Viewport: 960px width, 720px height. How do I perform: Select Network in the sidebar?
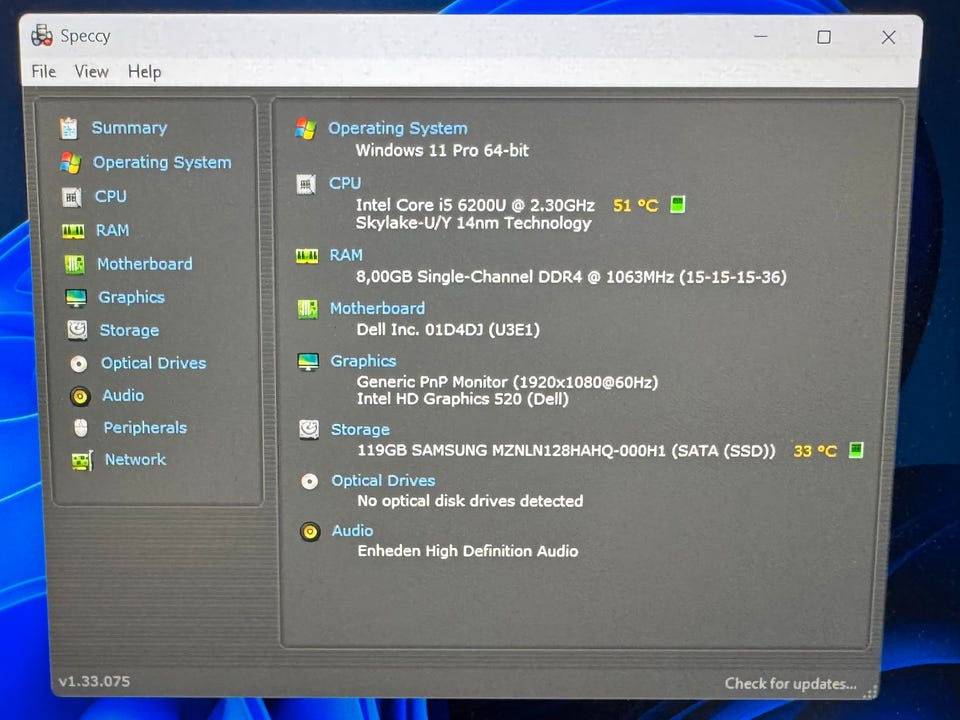coord(135,459)
